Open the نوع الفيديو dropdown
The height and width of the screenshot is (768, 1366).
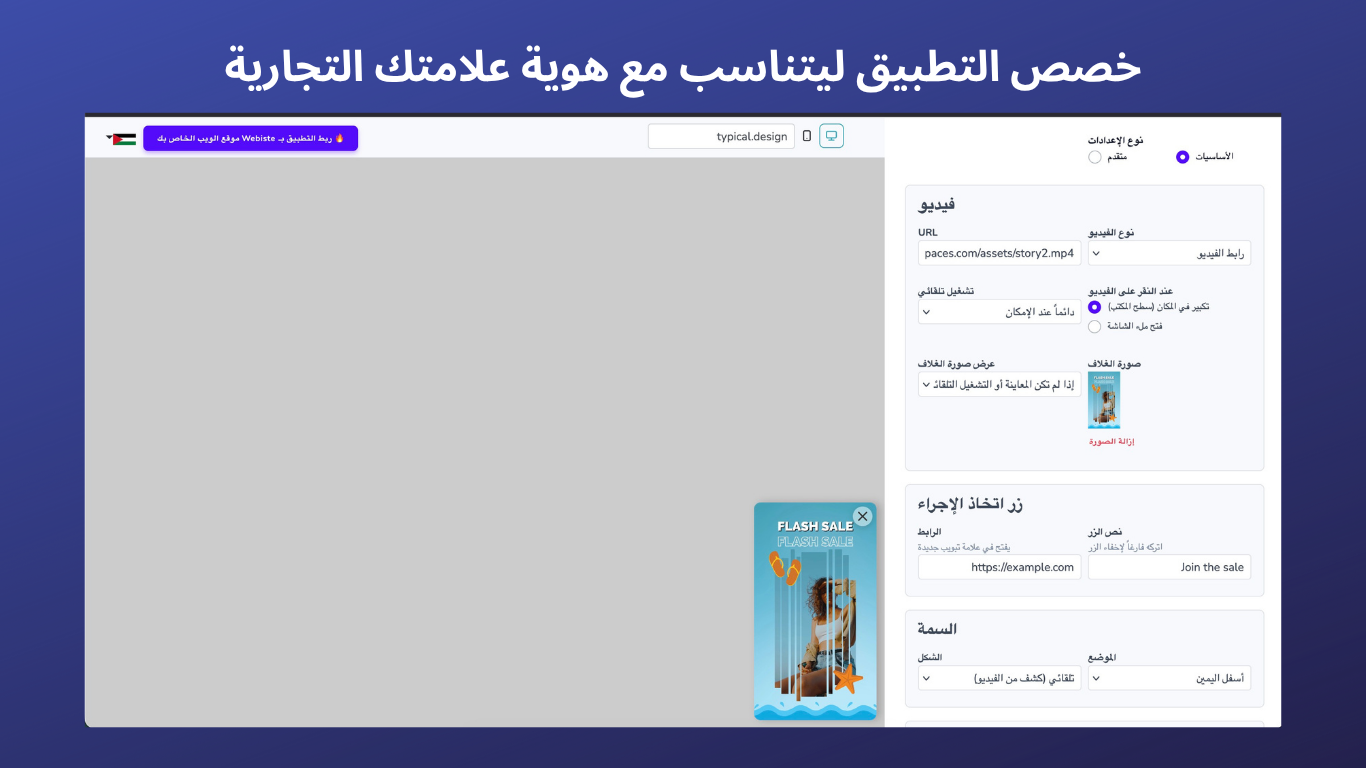point(1169,253)
